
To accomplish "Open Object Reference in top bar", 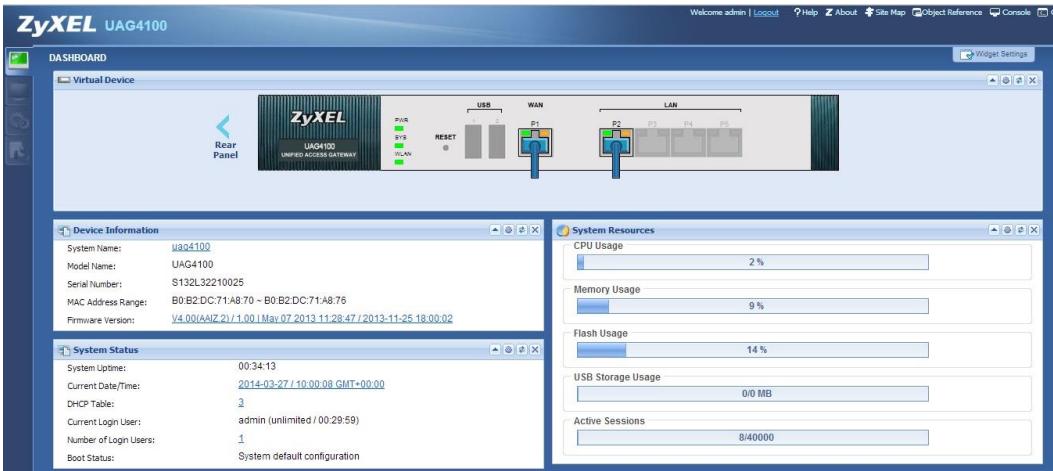I will [x=946, y=12].
